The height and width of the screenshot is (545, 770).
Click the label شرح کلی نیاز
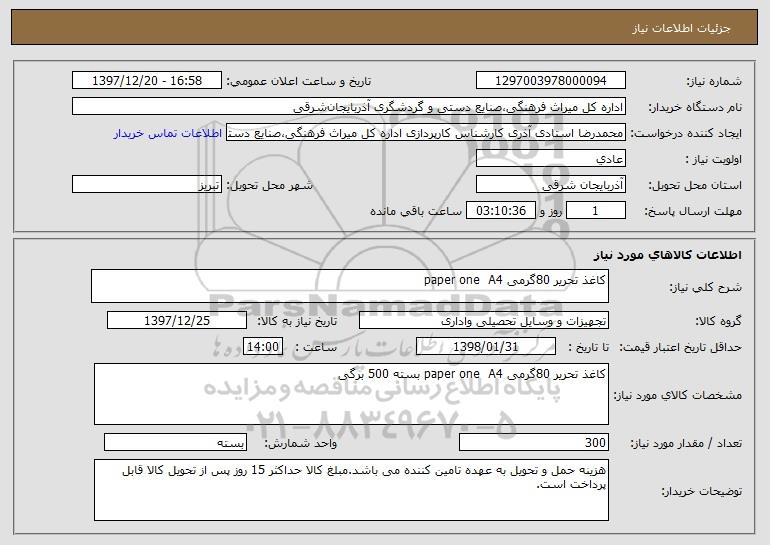point(706,287)
